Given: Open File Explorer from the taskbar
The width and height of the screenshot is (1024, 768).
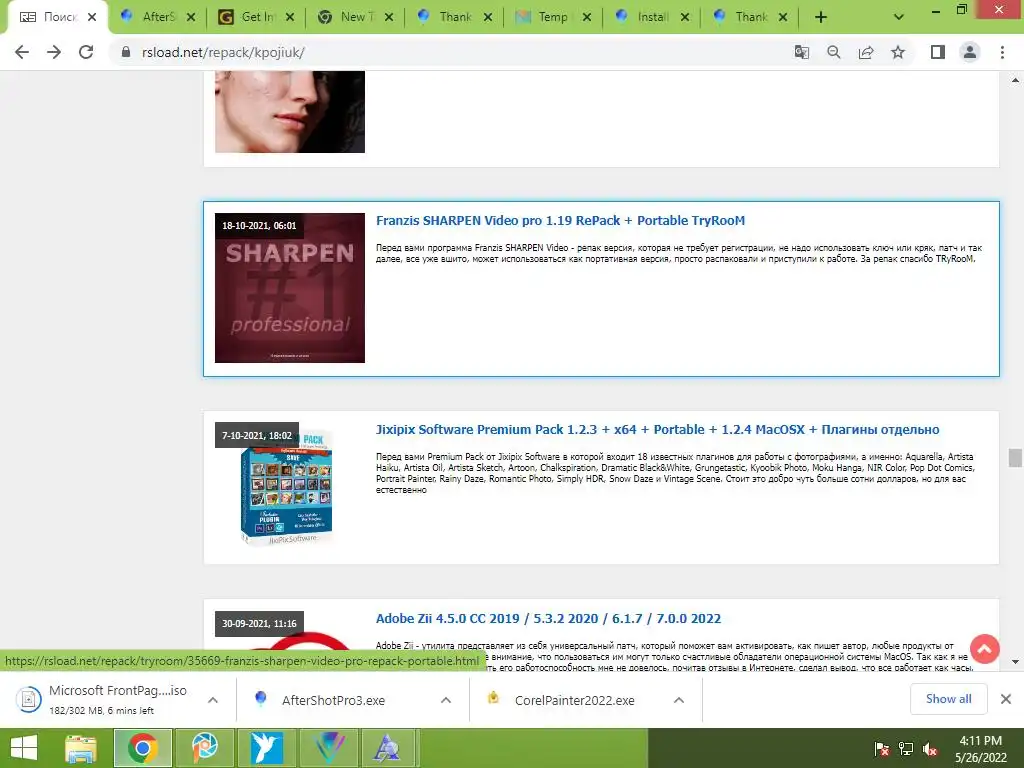Looking at the screenshot, I should (x=80, y=748).
